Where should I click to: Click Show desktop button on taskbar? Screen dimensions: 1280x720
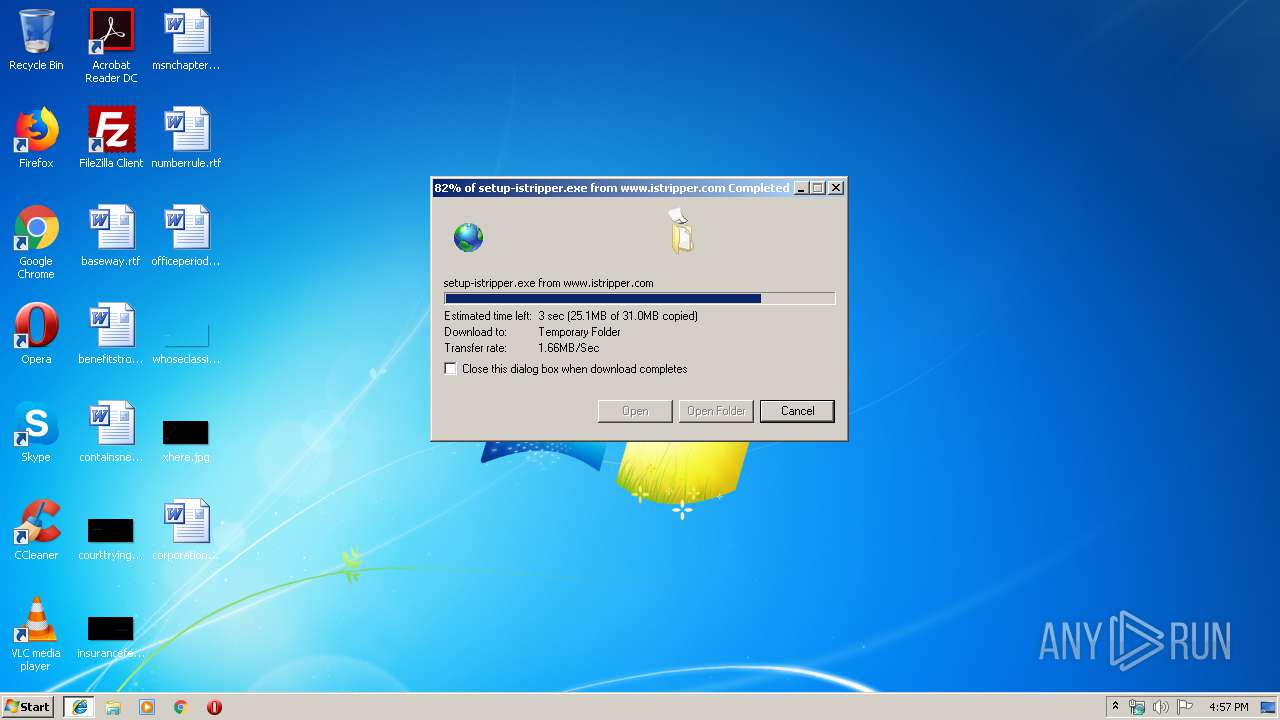(1268, 707)
